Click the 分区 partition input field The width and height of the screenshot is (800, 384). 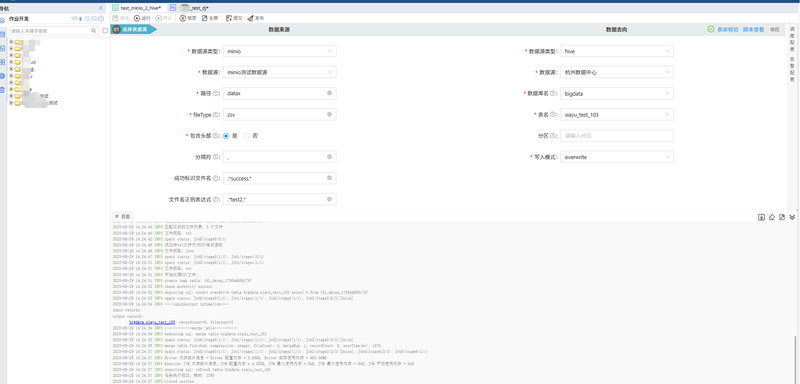point(616,136)
